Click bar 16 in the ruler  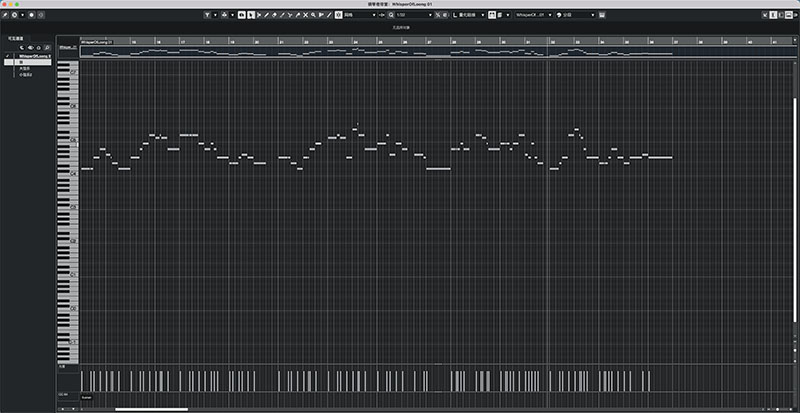157,41
